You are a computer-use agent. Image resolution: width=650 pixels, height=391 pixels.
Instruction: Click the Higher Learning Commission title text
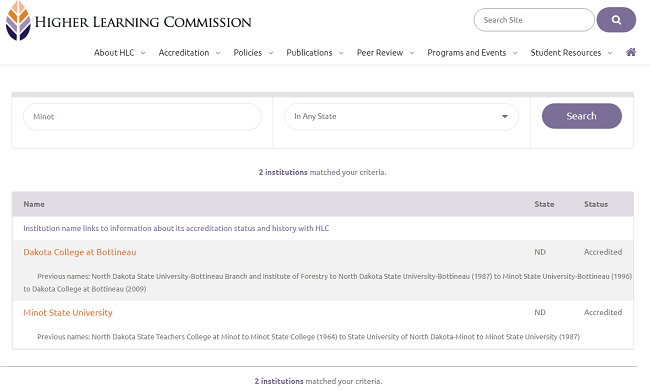(143, 22)
